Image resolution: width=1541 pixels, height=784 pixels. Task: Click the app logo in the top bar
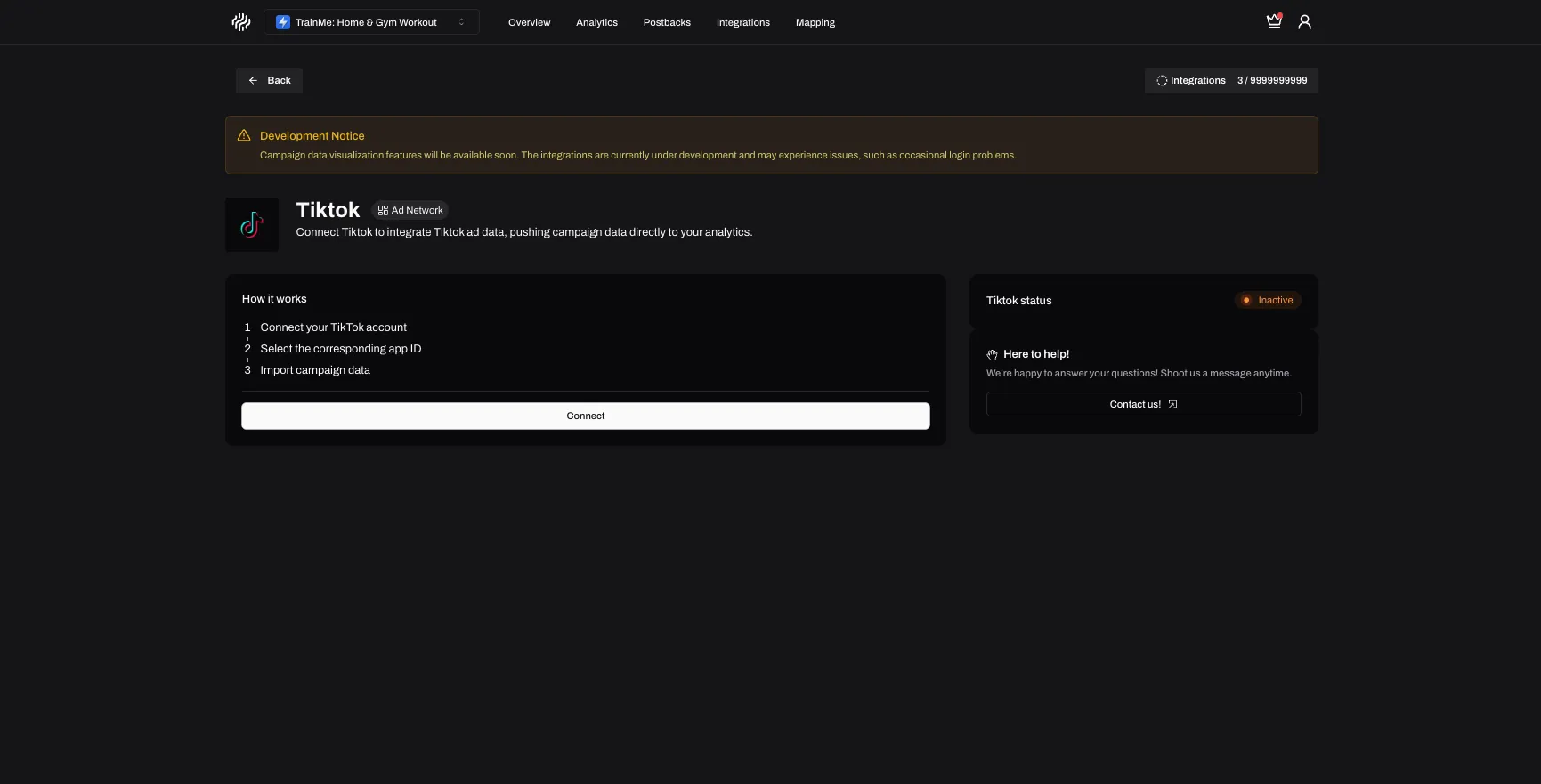pos(241,22)
